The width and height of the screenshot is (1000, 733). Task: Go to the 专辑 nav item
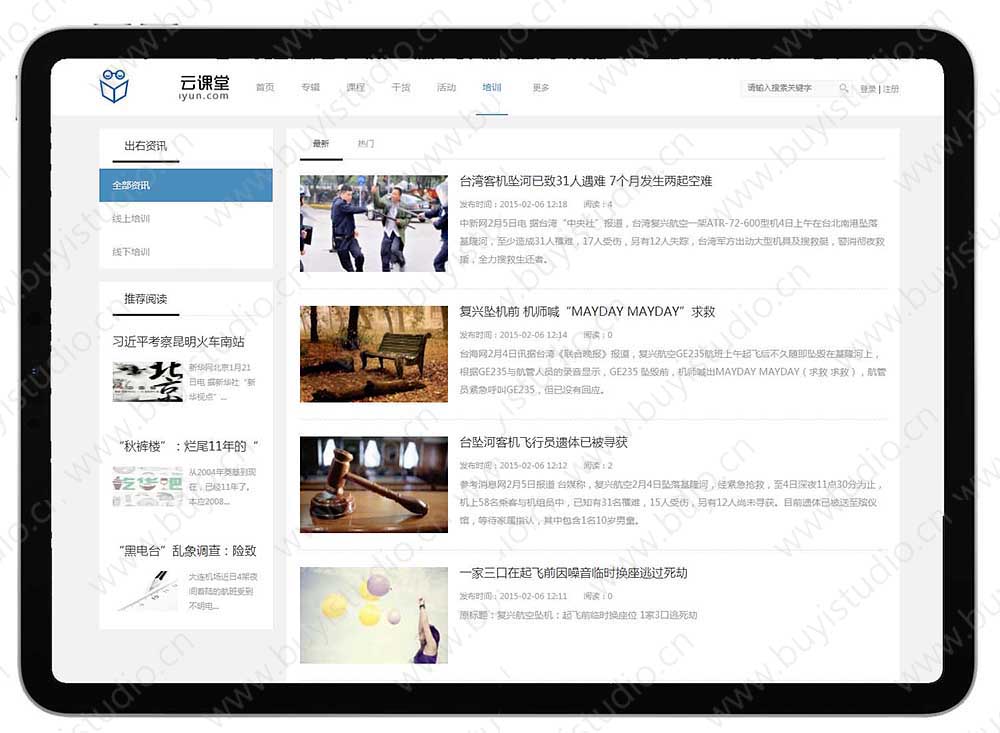pyautogui.click(x=310, y=88)
